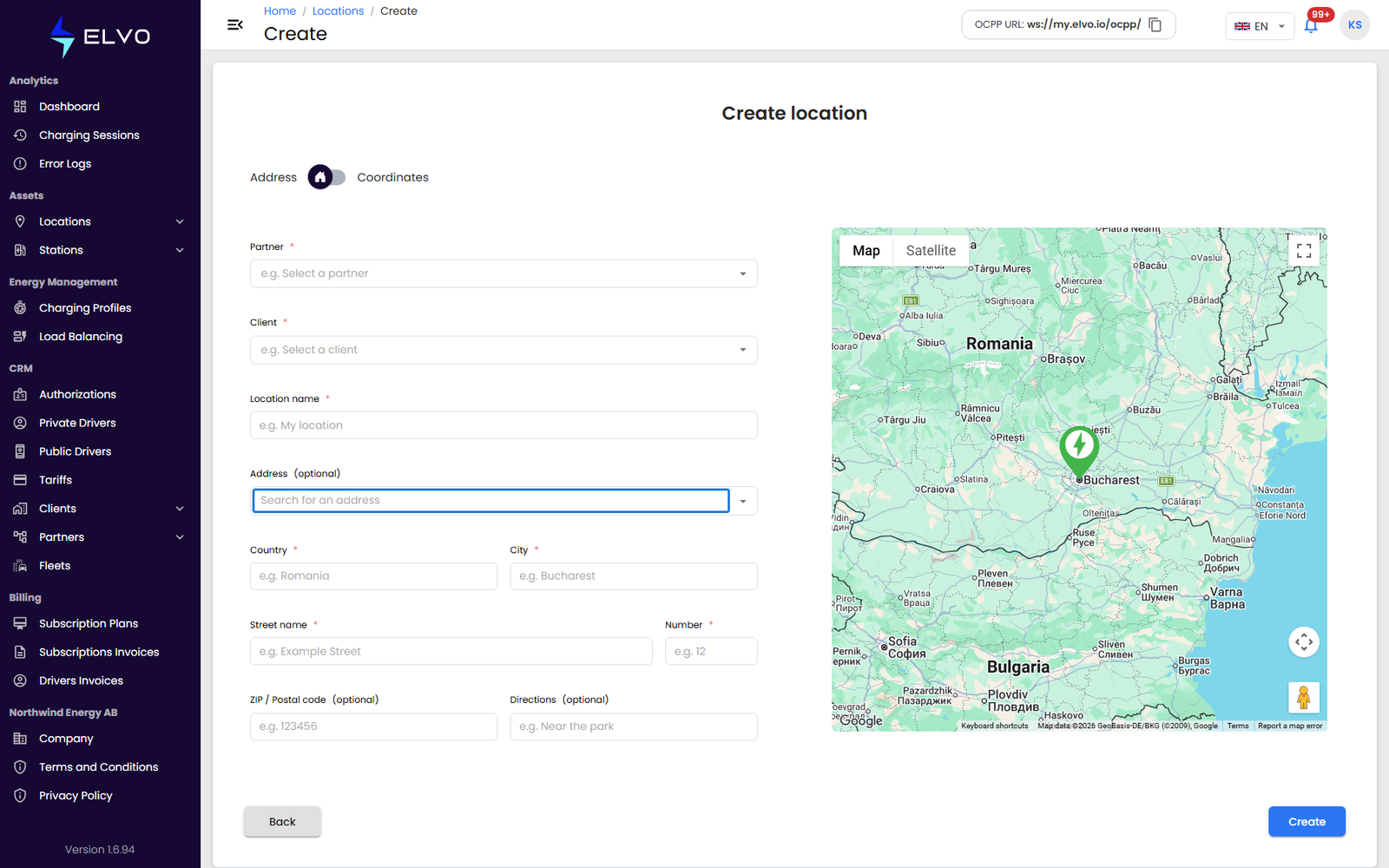Open the notifications bell

[x=1311, y=25]
